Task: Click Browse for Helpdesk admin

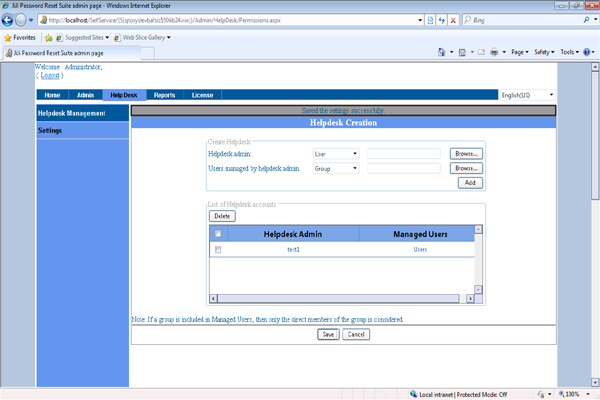Action: click(x=466, y=153)
